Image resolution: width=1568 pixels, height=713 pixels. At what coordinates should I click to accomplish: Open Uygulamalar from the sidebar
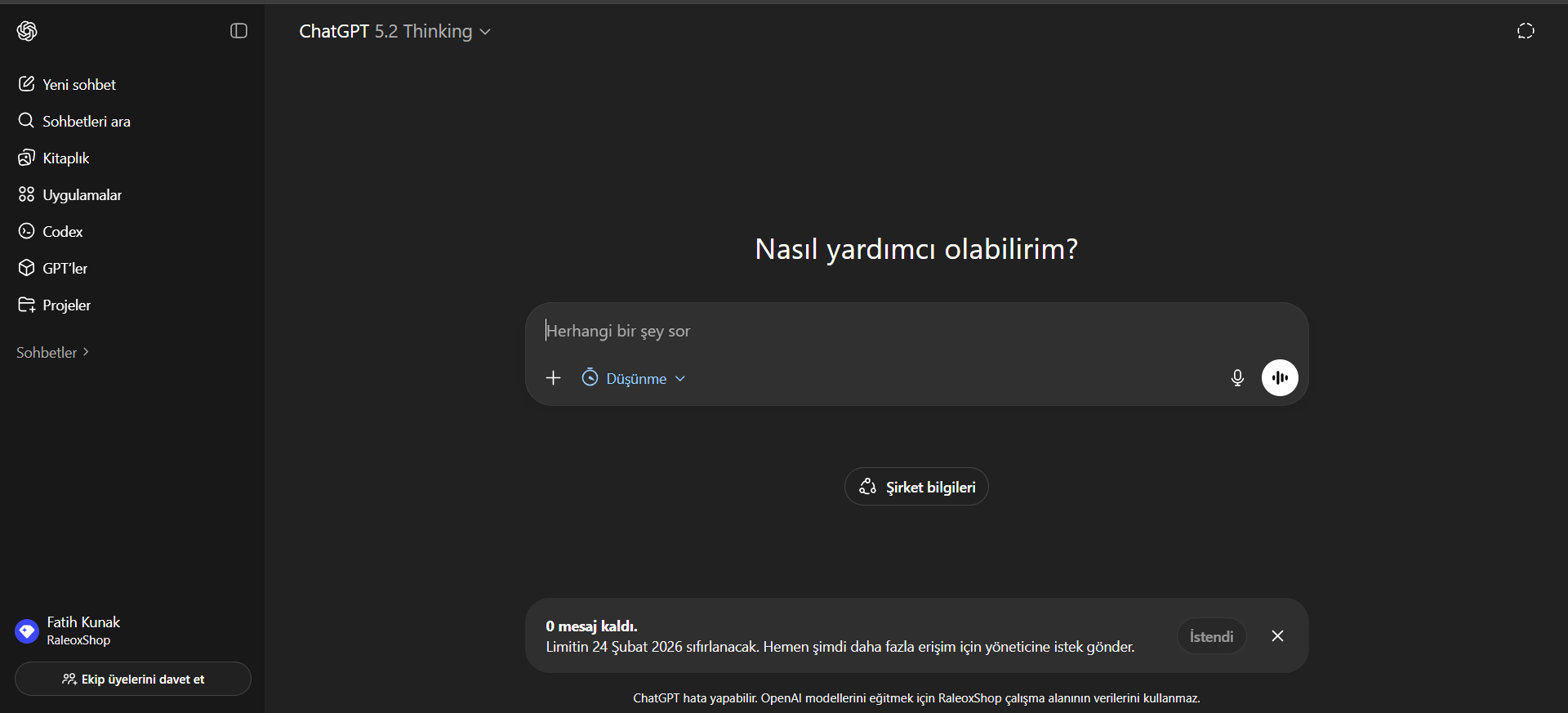132,194
